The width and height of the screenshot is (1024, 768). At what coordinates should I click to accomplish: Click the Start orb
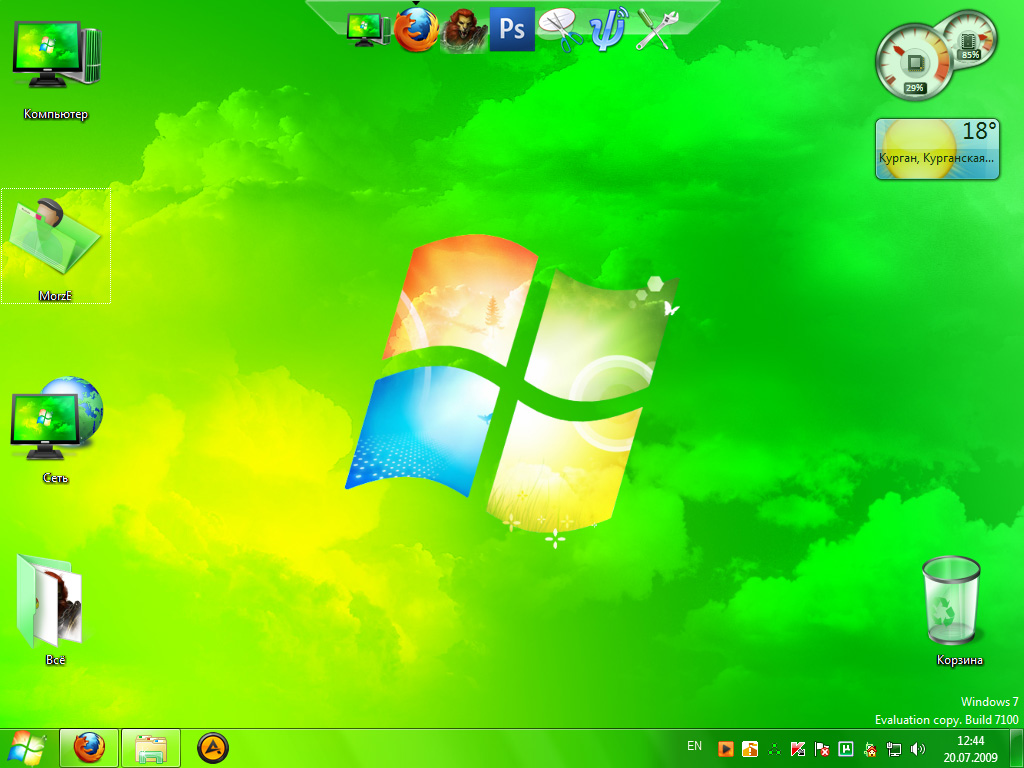pos(26,747)
